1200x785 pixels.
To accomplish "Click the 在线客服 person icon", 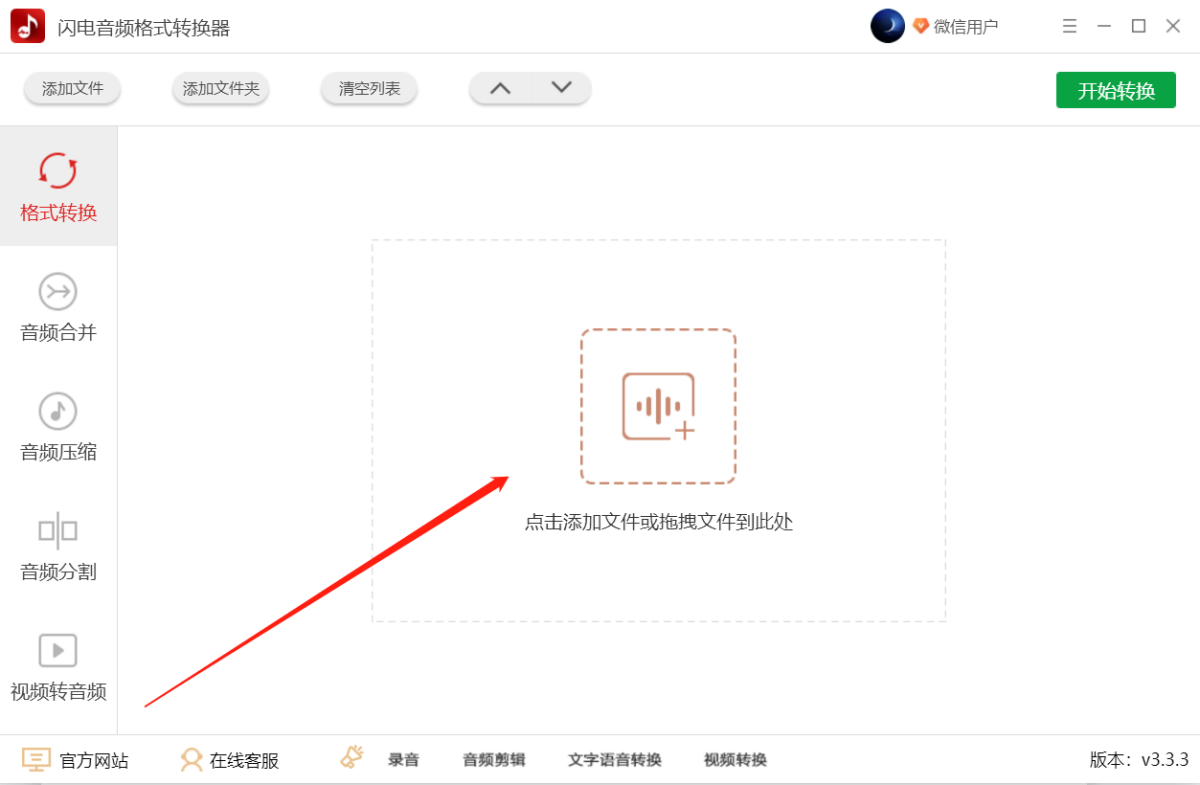I will click(191, 760).
